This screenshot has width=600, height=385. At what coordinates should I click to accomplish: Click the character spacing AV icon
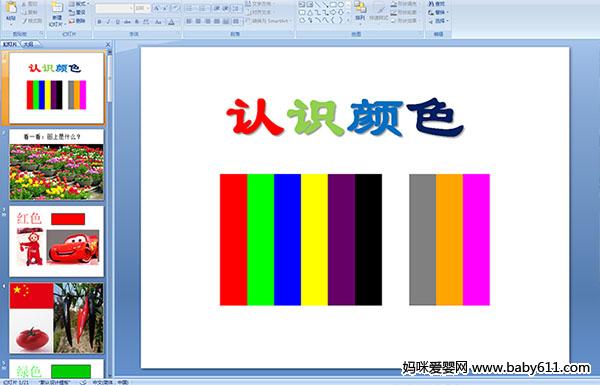pyautogui.click(x=147, y=22)
